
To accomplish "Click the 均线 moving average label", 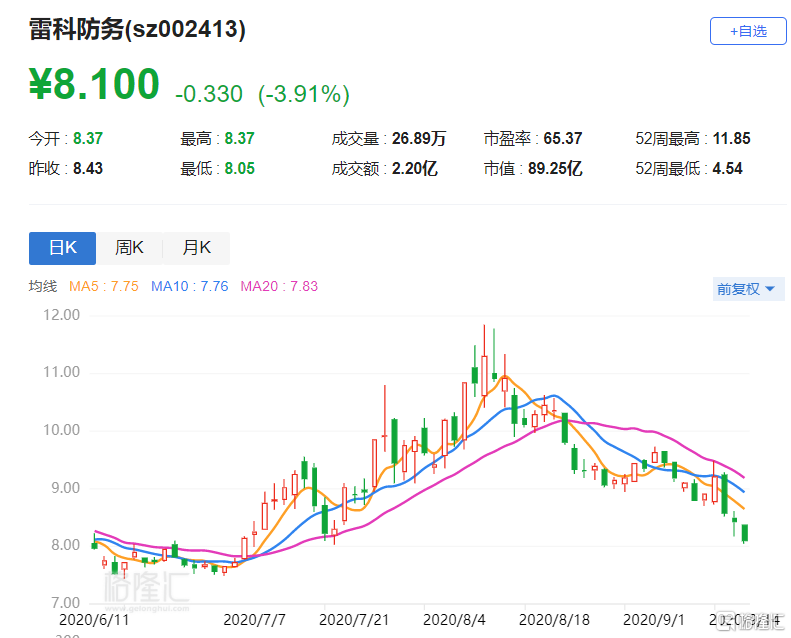I will tap(43, 286).
